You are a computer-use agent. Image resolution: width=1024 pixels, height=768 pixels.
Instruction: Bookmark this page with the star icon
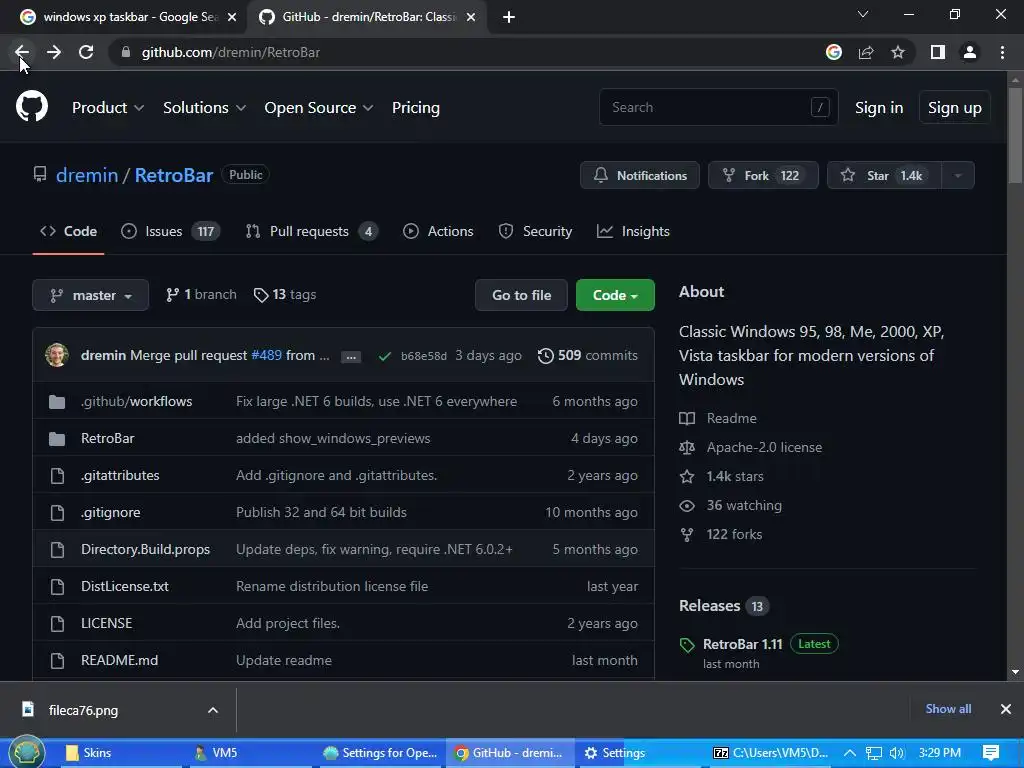(898, 52)
